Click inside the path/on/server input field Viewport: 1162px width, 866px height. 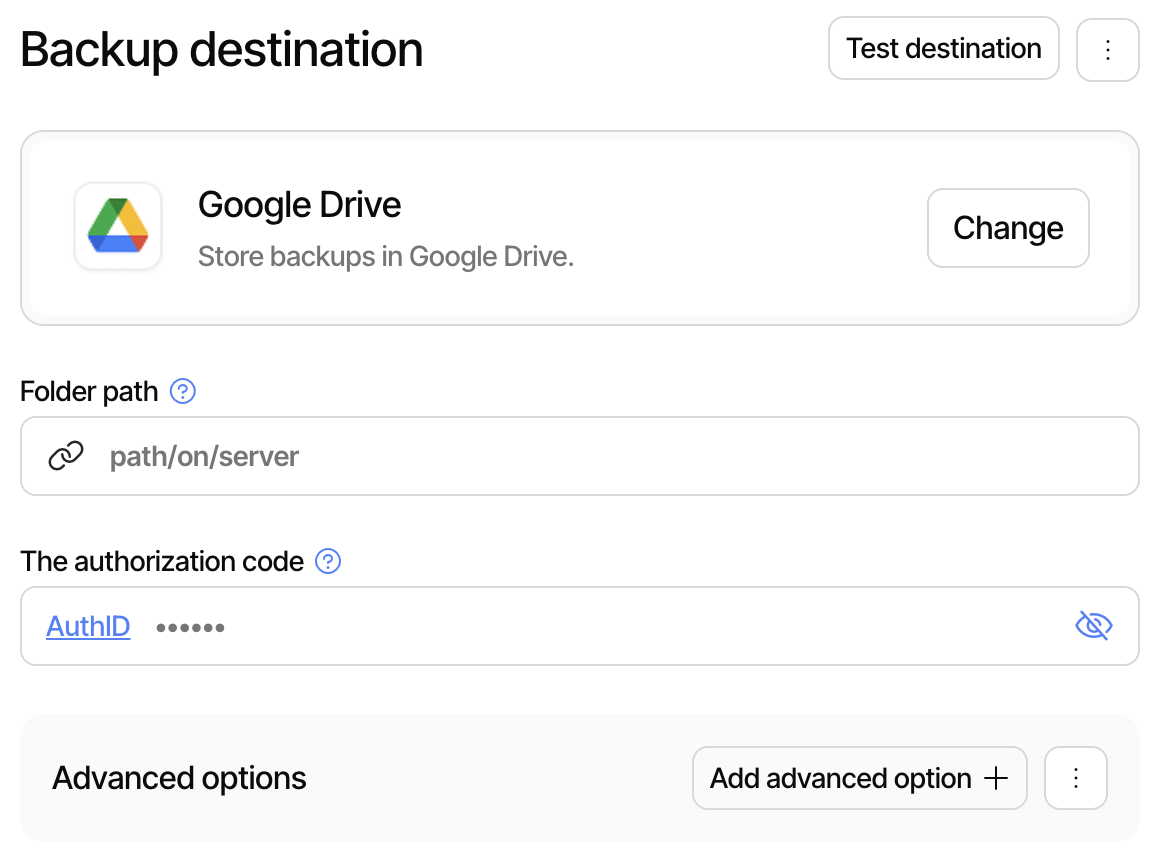[x=400, y=456]
